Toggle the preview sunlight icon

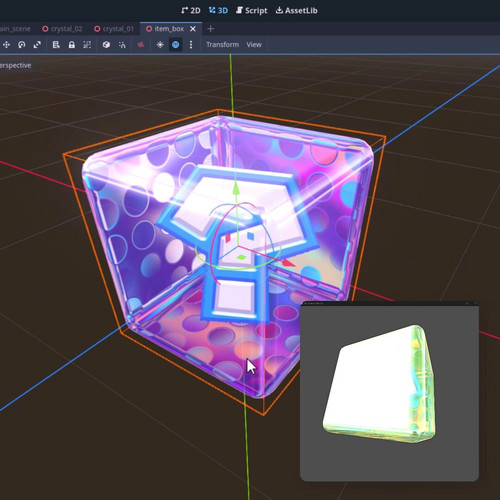point(160,45)
